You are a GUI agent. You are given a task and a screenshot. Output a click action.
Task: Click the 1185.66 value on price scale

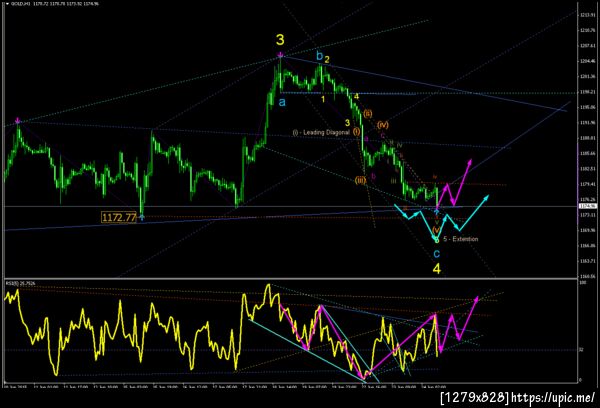pos(589,153)
